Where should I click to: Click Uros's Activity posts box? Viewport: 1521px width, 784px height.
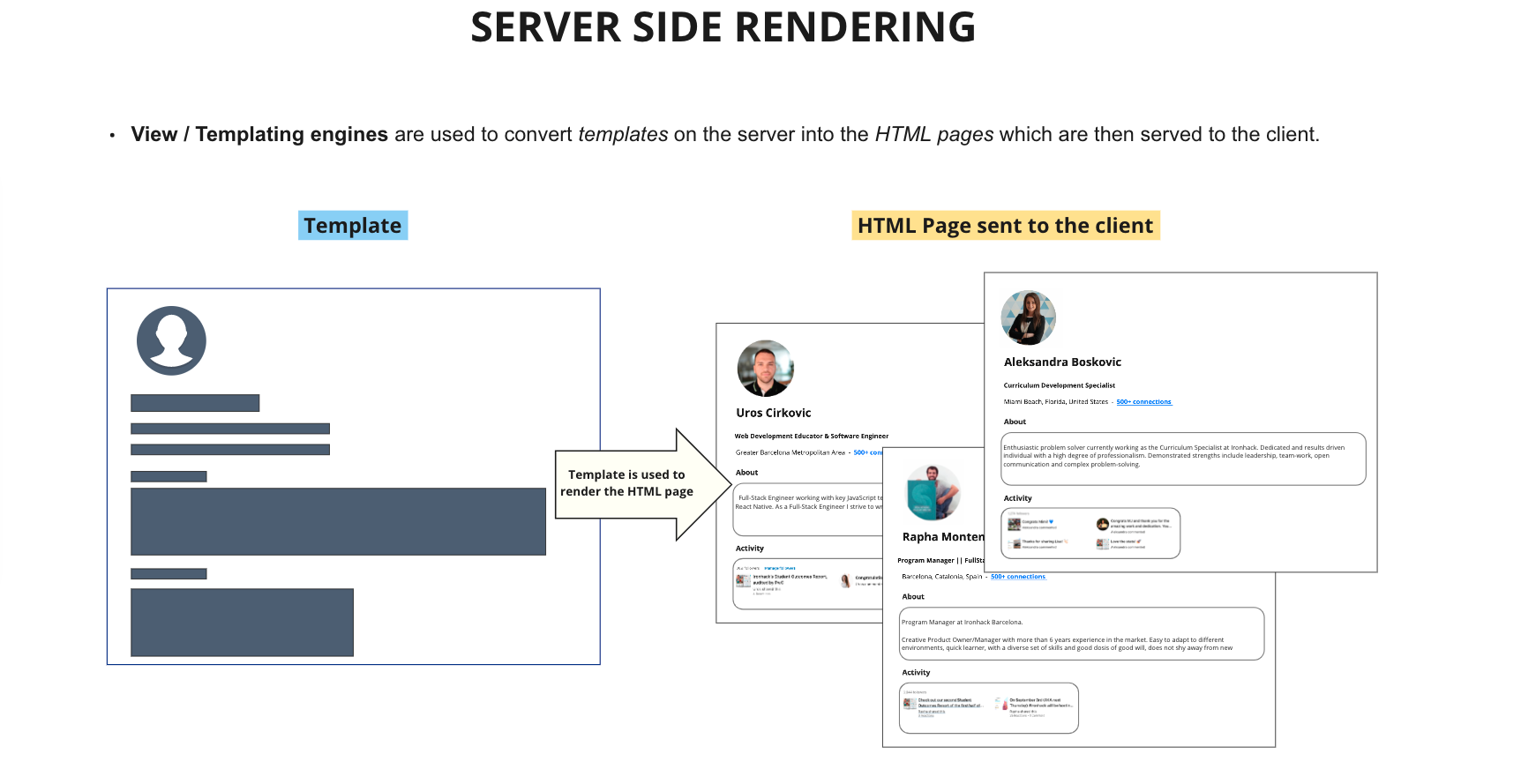click(808, 584)
